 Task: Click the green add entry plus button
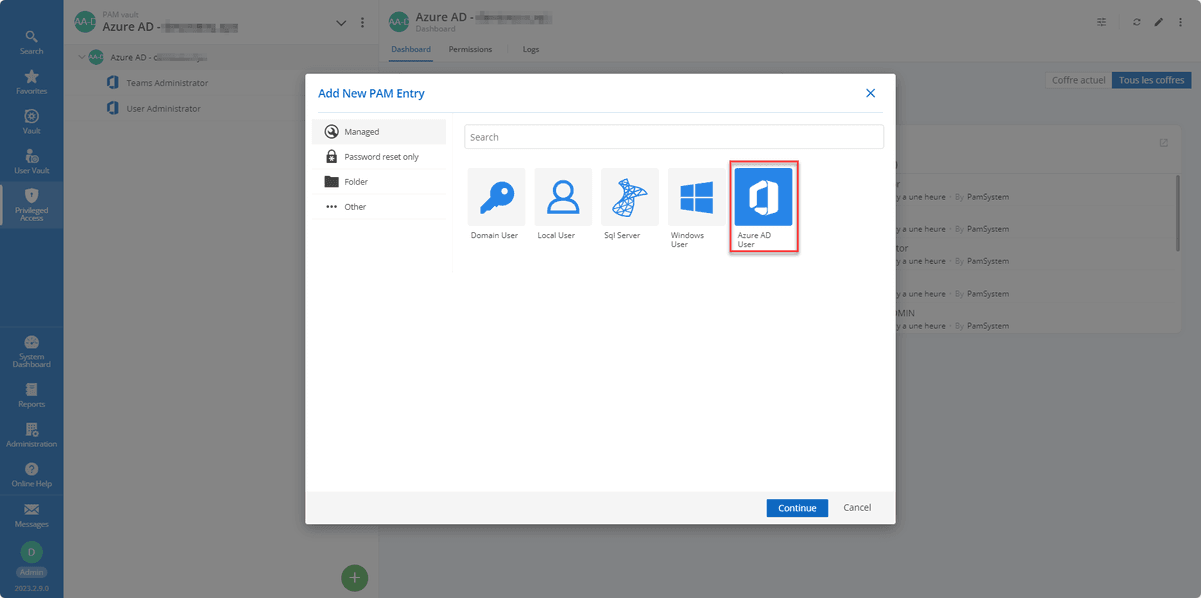tap(355, 577)
